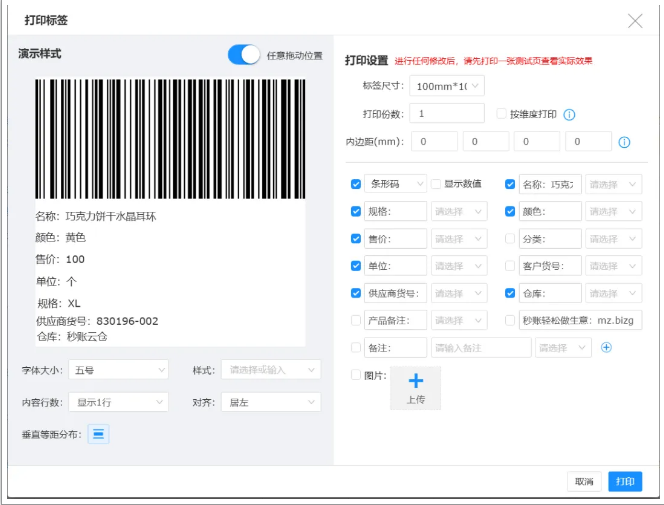Select preview line 名称: 巧克力饼干水晶耳环
Viewport: 664px width, 505px height.
(x=96, y=216)
